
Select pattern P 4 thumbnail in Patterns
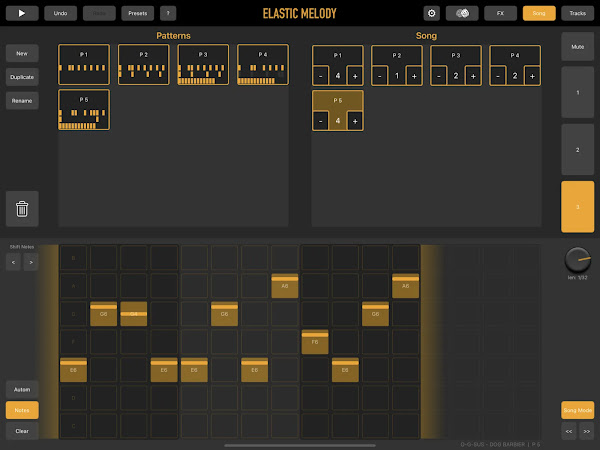pos(263,64)
